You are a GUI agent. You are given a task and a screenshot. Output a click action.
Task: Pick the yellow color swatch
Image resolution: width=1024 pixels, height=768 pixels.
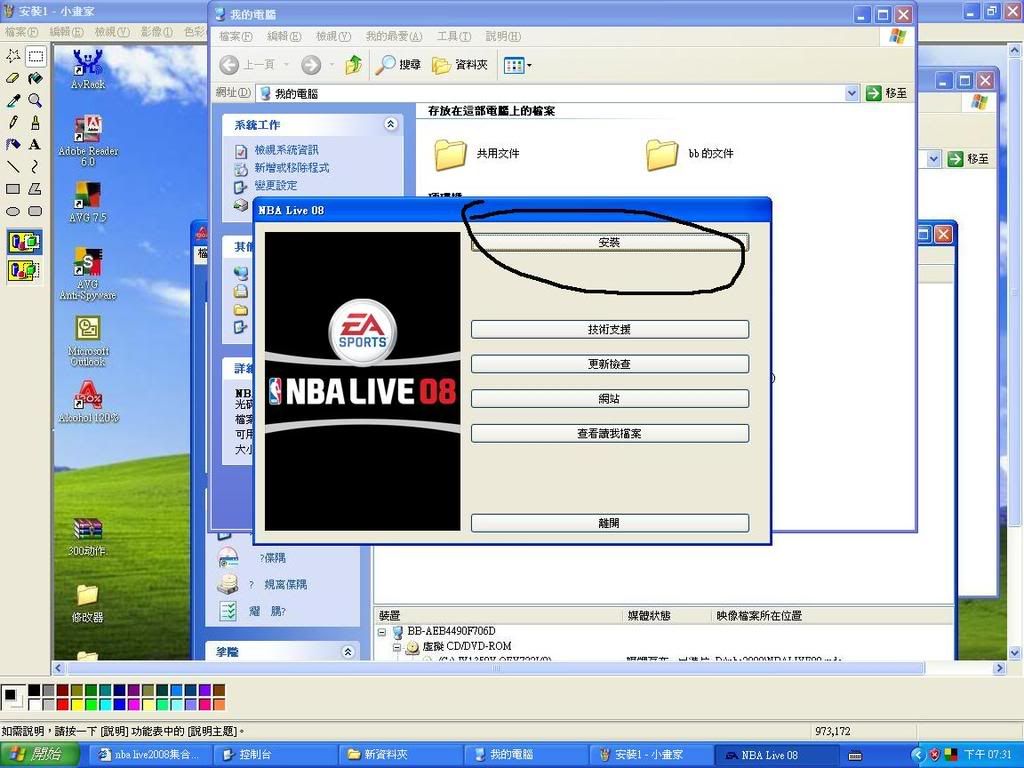tap(77, 704)
